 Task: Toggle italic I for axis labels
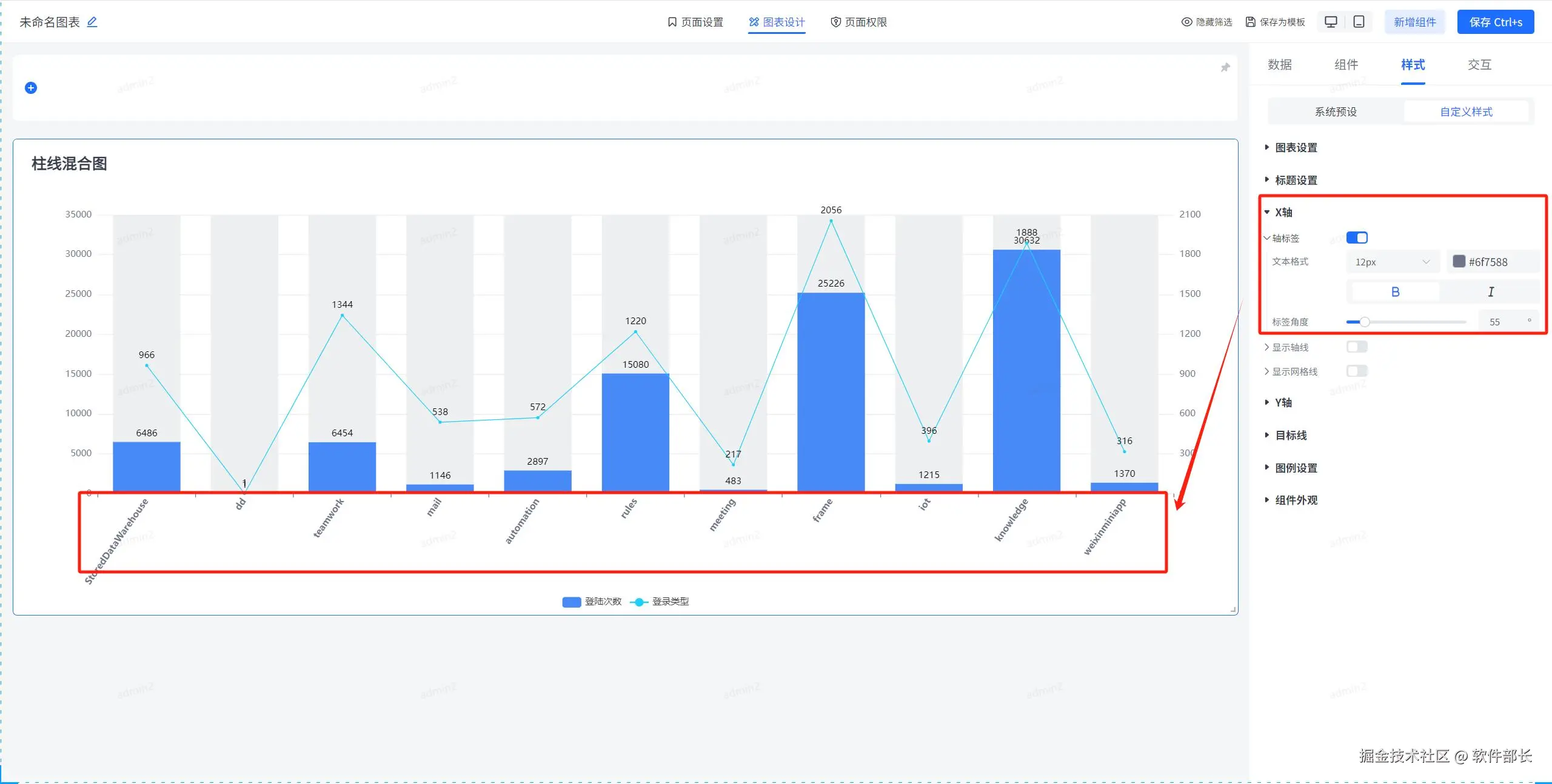click(1491, 292)
